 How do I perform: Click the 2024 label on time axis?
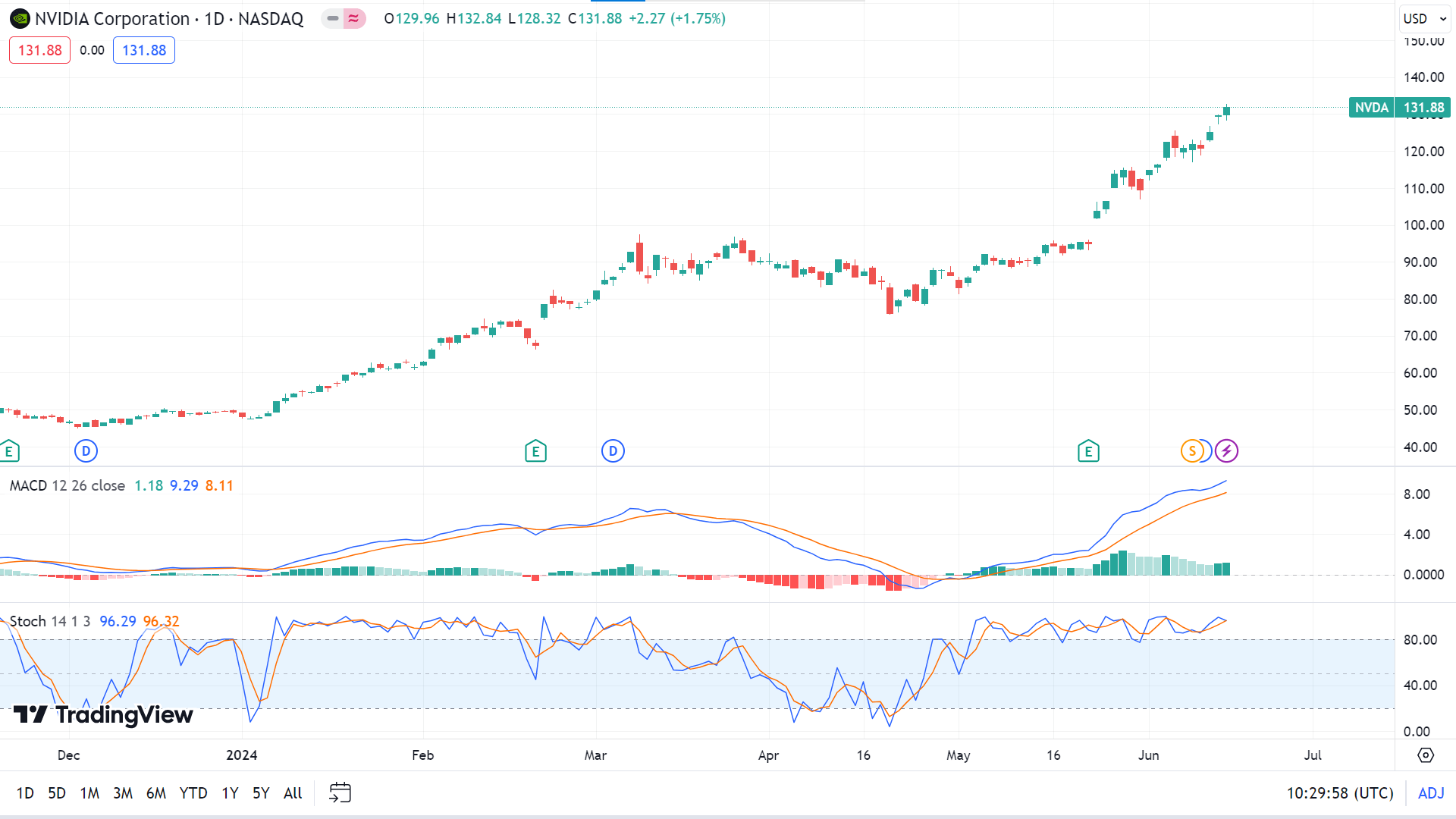242,755
